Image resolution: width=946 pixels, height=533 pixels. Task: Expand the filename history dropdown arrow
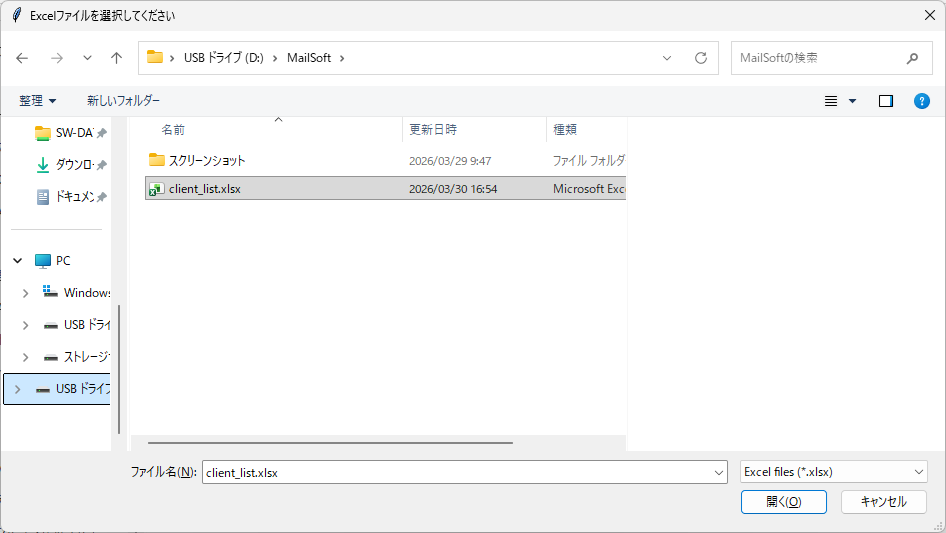click(x=719, y=472)
